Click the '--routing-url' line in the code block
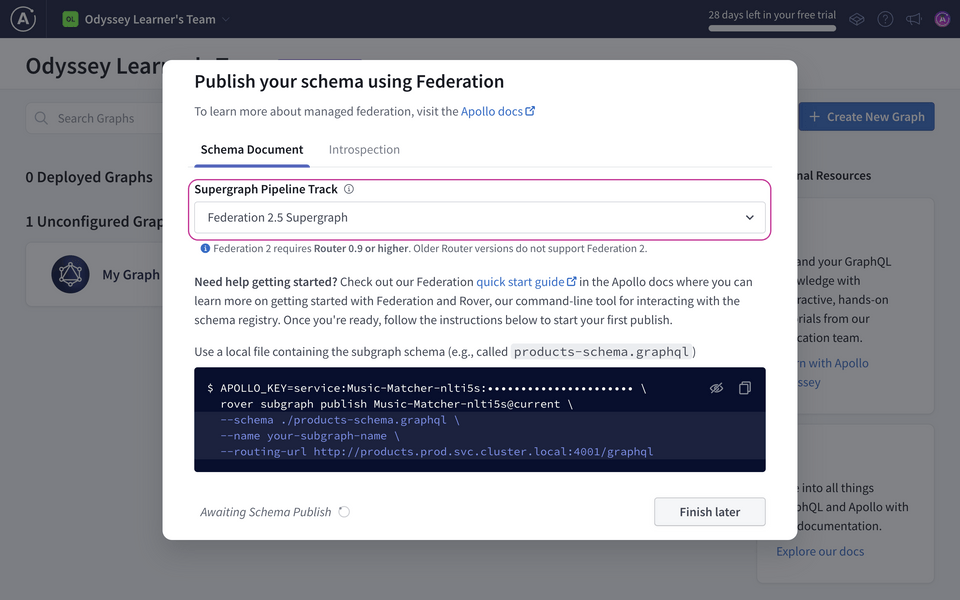Image resolution: width=960 pixels, height=600 pixels. tap(437, 452)
